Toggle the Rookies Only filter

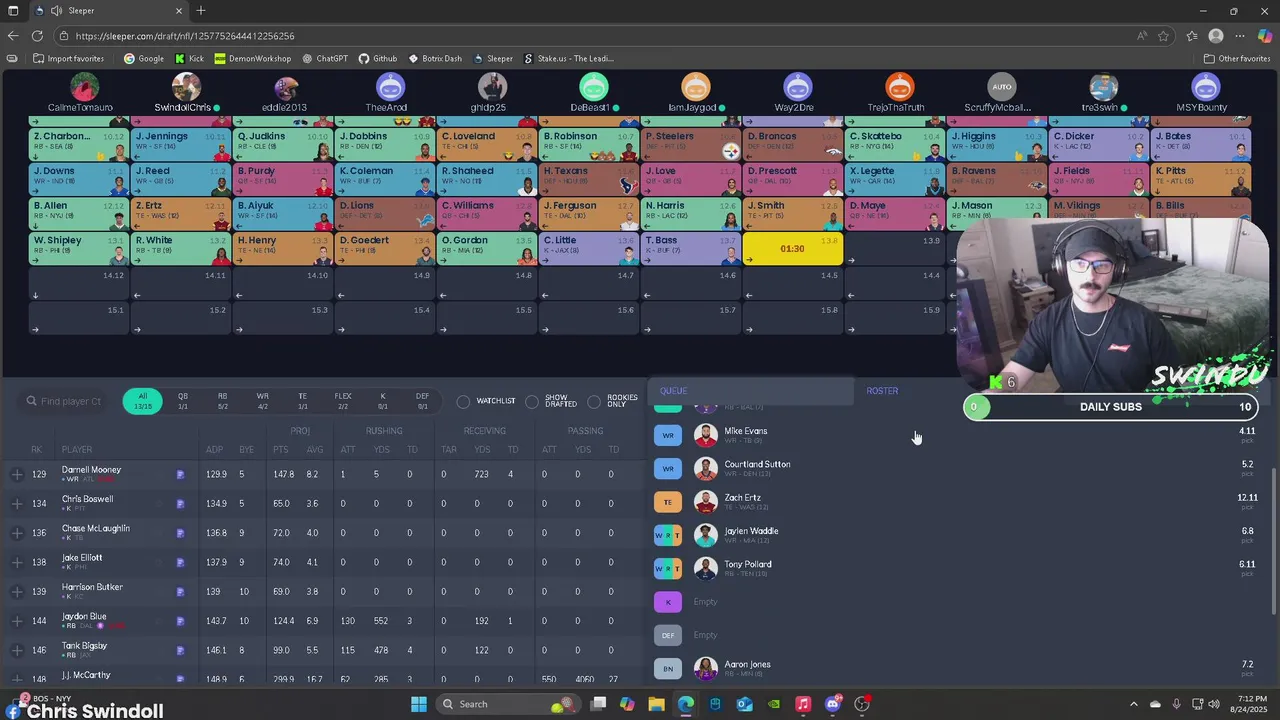tap(594, 401)
